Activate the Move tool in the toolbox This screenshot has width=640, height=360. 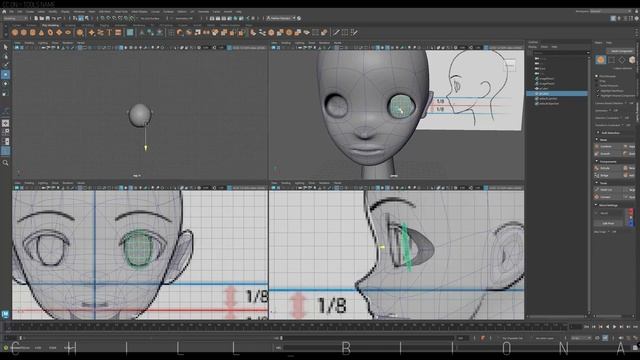point(5,75)
